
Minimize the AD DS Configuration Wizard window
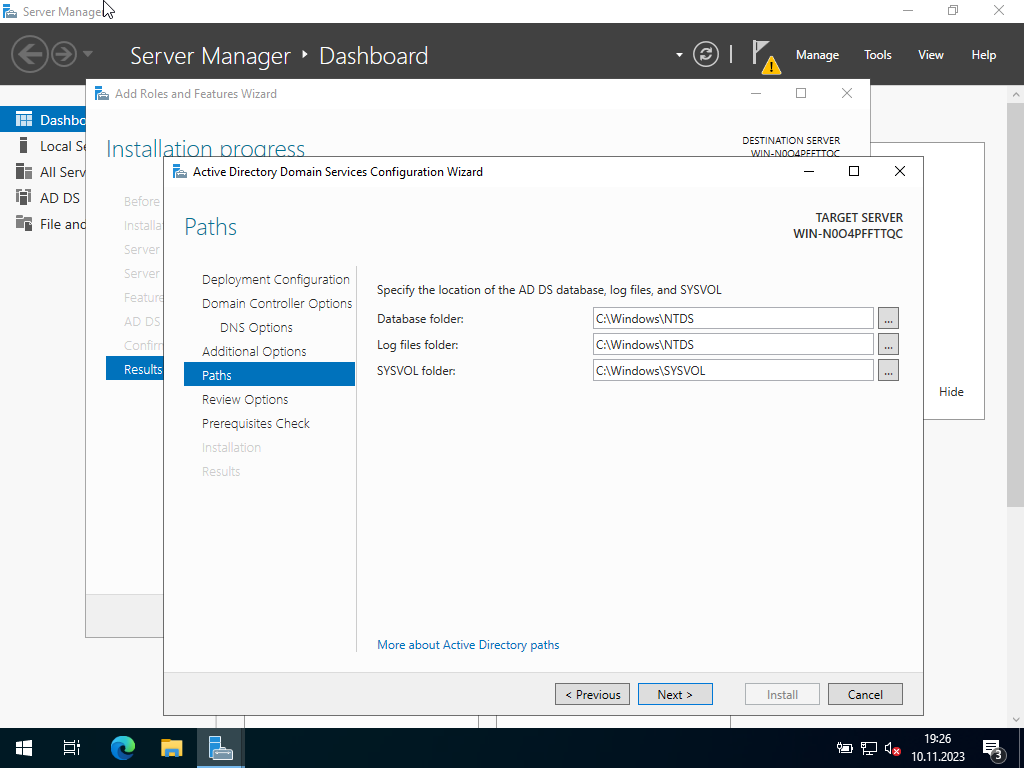point(808,171)
